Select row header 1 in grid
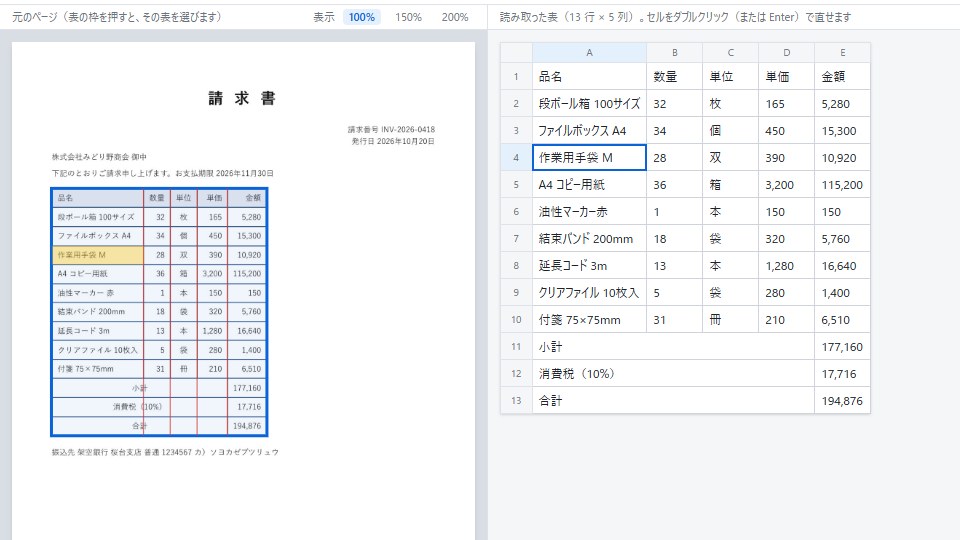Viewport: 960px width, 540px height. coord(516,77)
